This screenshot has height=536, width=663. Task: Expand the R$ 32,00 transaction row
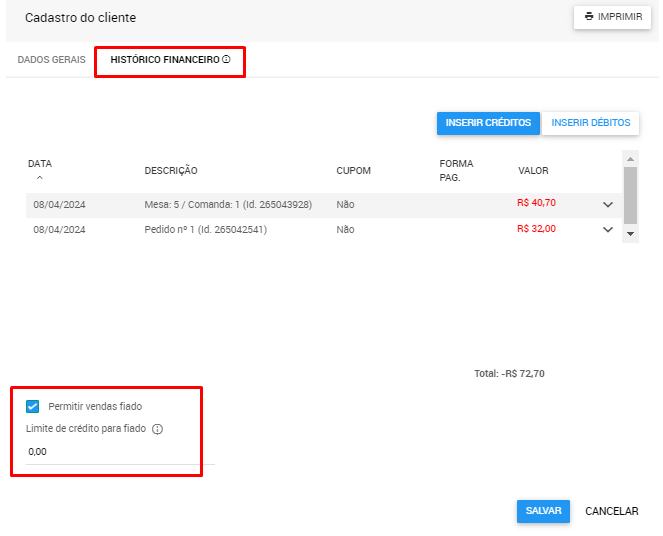pos(607,229)
